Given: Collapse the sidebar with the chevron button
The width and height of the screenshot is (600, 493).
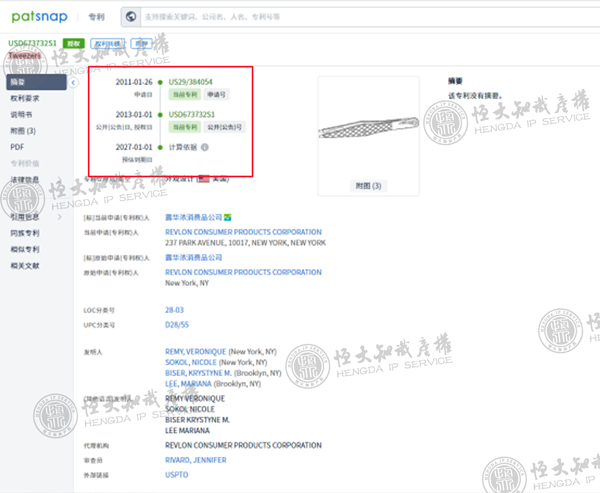Looking at the screenshot, I should 73,82.
